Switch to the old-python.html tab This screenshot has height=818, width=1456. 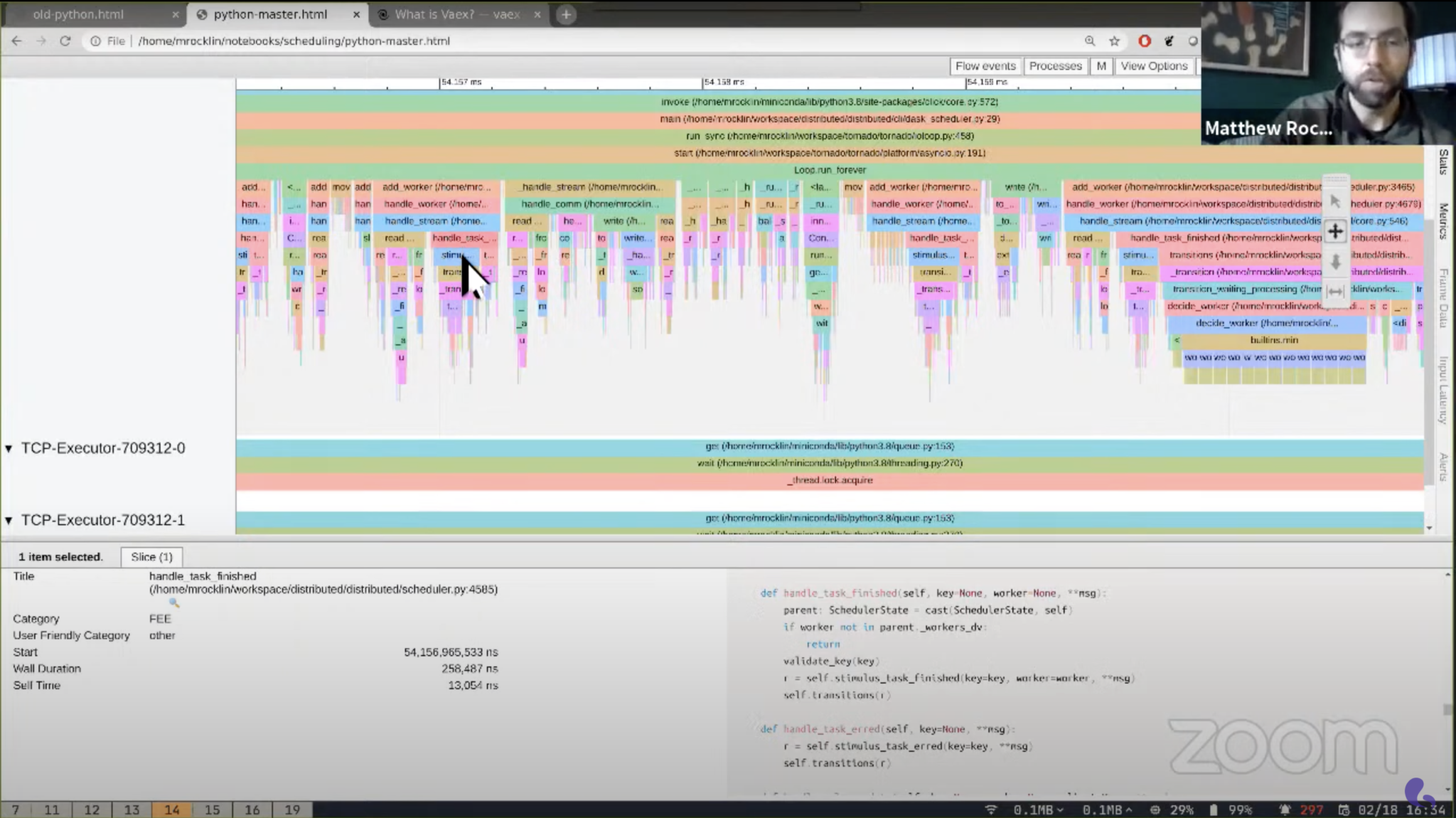(x=78, y=14)
